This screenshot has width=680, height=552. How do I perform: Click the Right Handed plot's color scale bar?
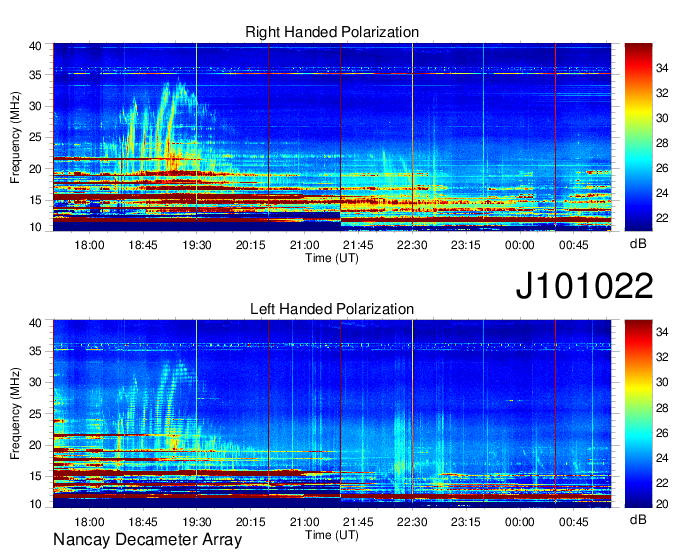pyautogui.click(x=638, y=137)
